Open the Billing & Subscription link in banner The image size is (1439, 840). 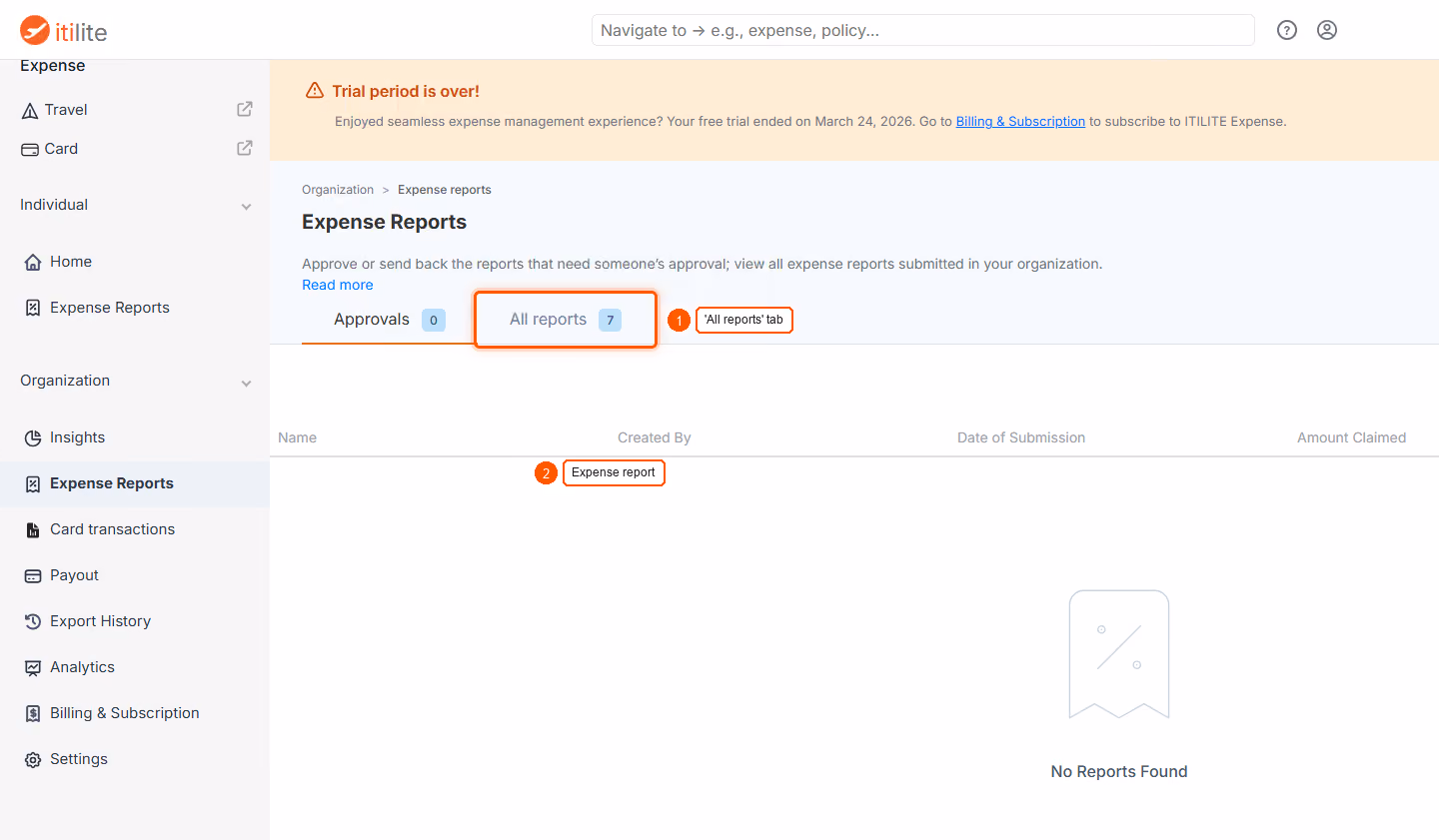click(1020, 122)
